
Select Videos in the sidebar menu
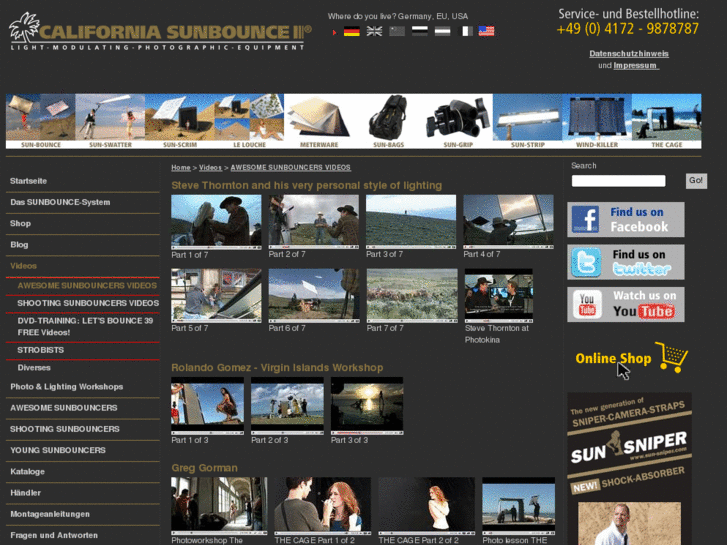point(23,266)
